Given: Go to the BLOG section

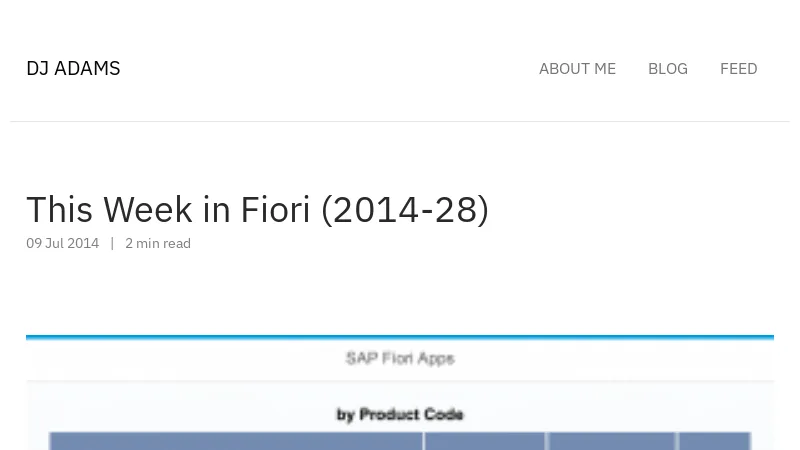Looking at the screenshot, I should [667, 69].
